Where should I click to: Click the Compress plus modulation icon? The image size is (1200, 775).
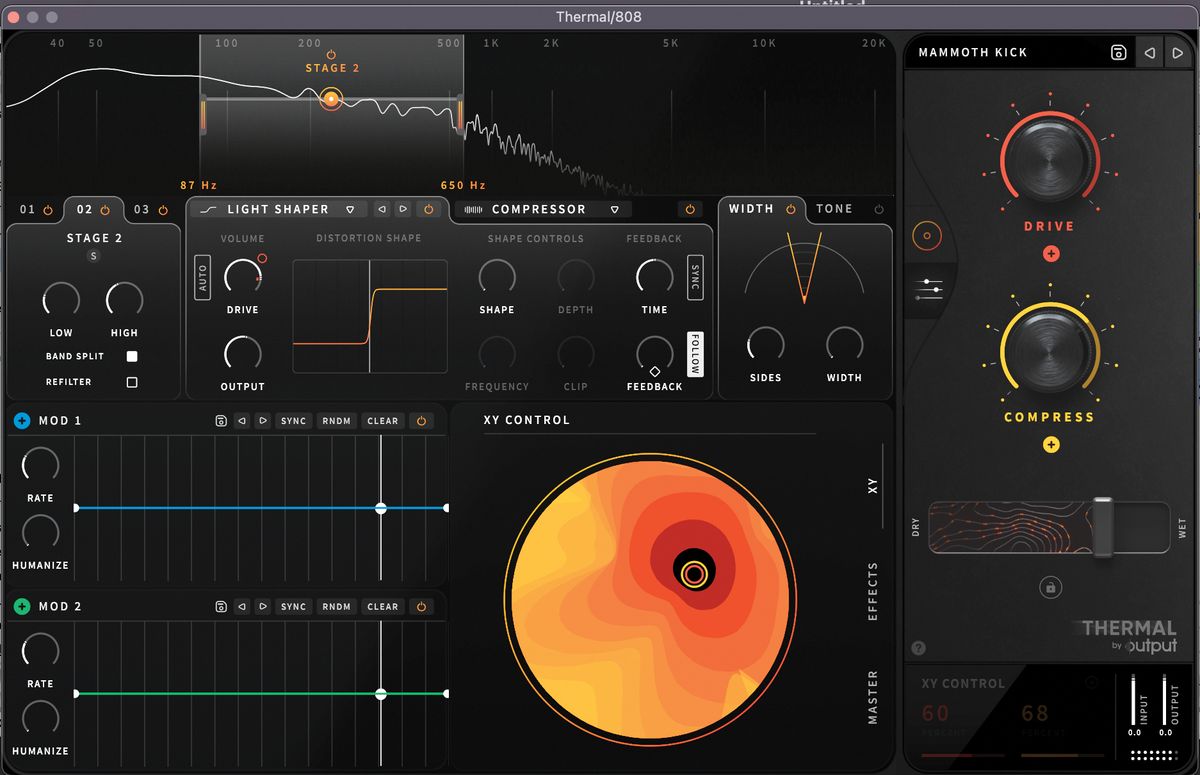(1051, 445)
